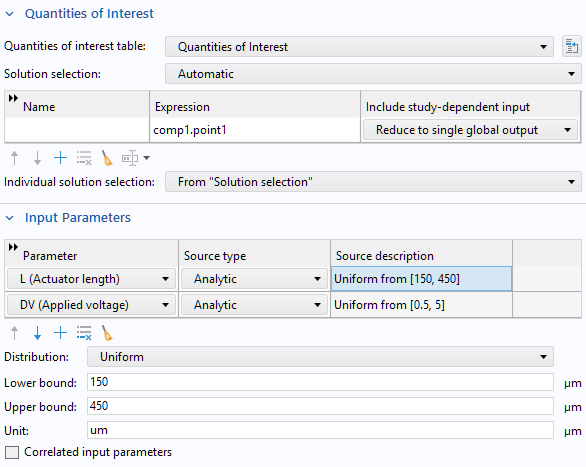Click the Name column header
This screenshot has height=467, width=586.
[77, 107]
